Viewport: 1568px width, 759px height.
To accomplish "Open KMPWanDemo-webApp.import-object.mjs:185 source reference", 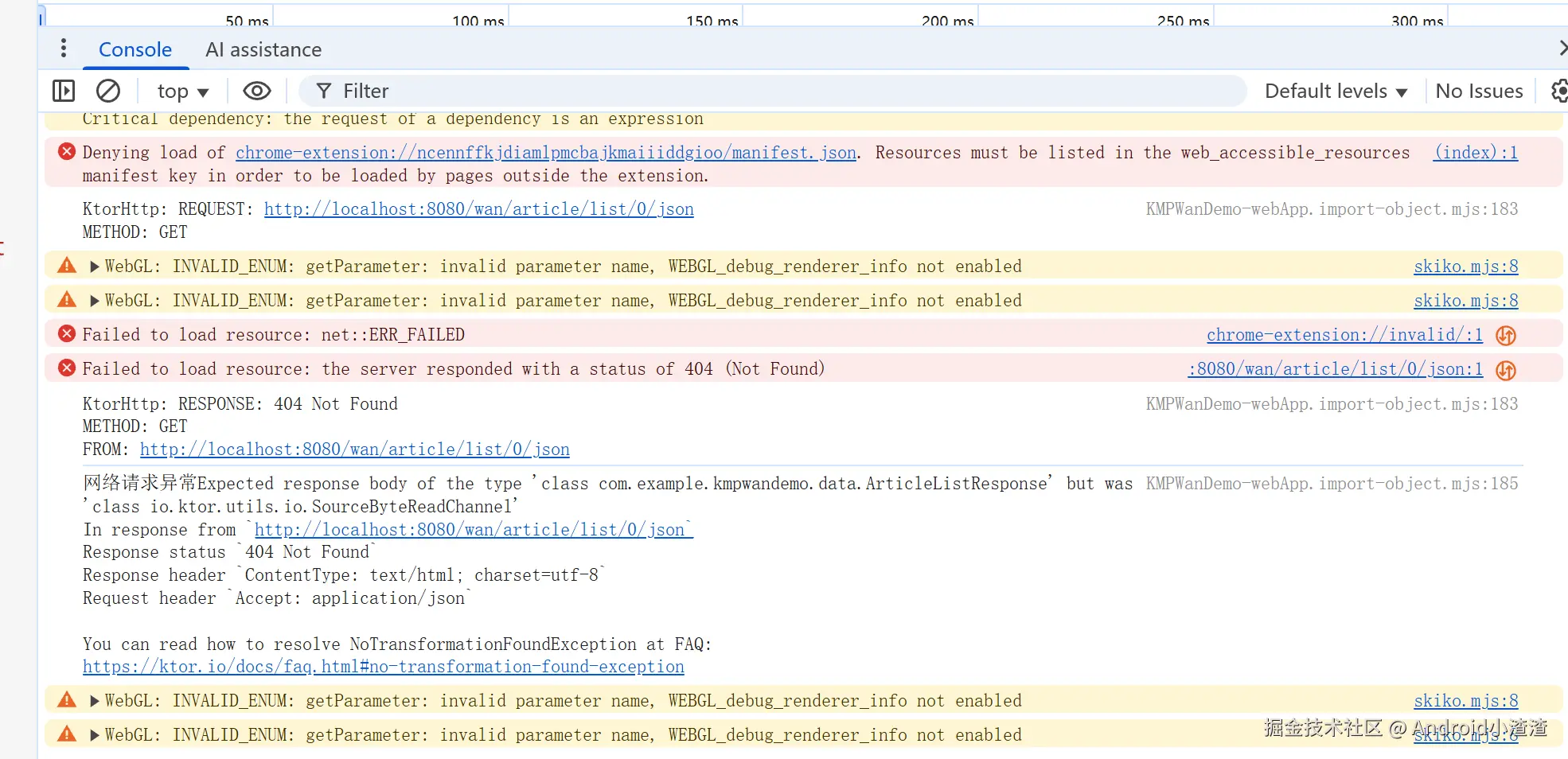I will click(x=1332, y=484).
